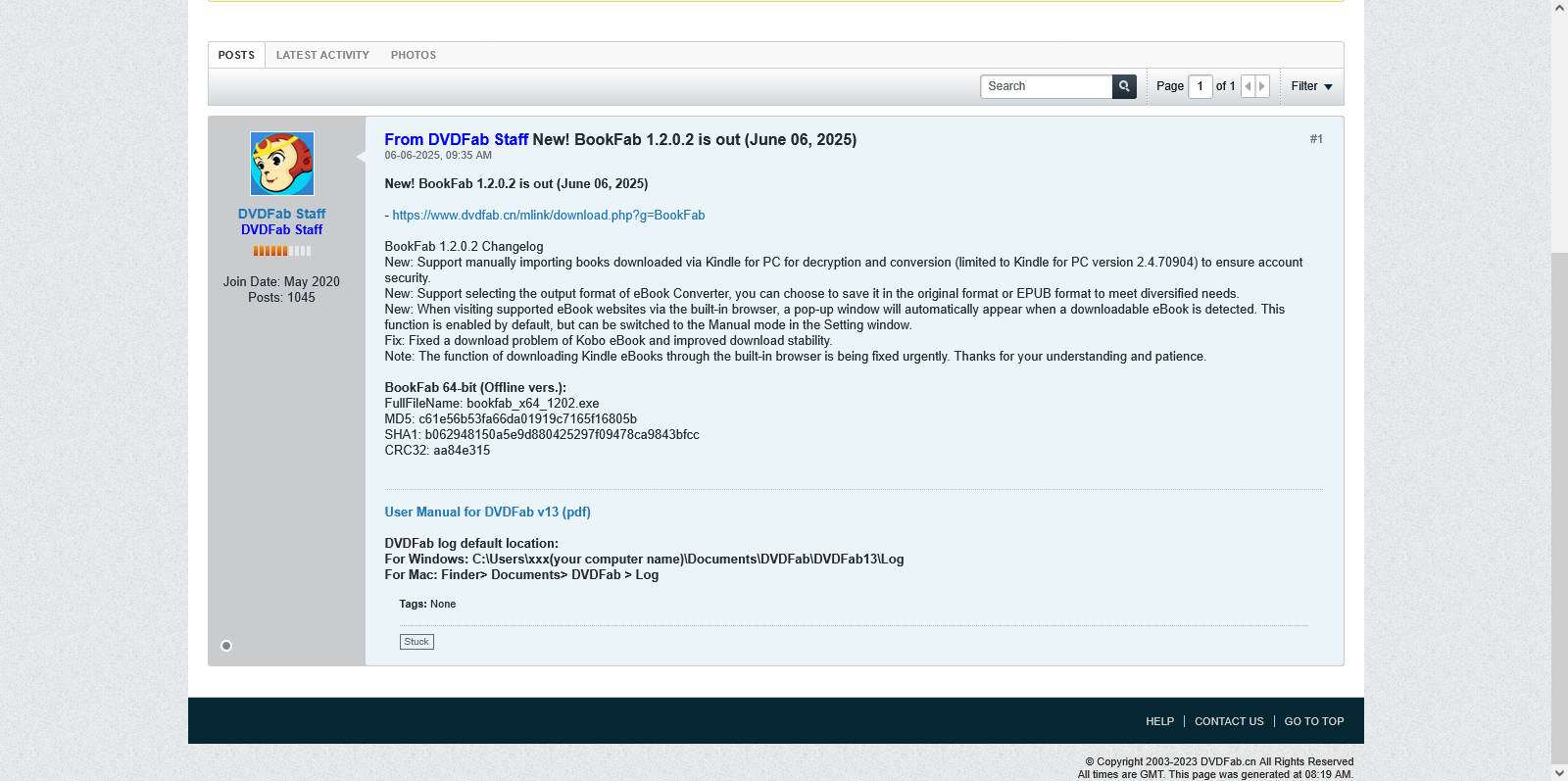The width and height of the screenshot is (1568, 781).
Task: Click the For Windows log path line
Action: [644, 559]
